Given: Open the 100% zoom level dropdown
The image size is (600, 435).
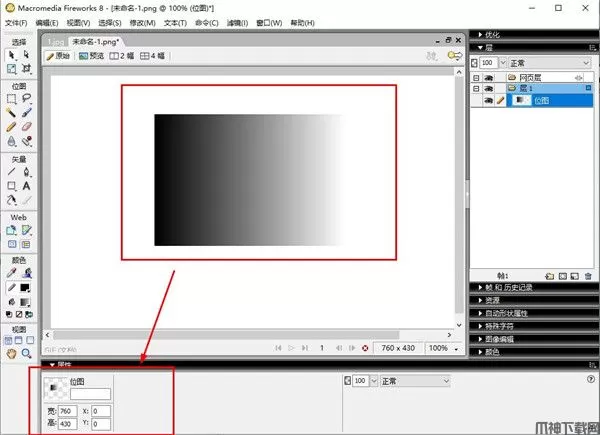Looking at the screenshot, I should (x=440, y=348).
